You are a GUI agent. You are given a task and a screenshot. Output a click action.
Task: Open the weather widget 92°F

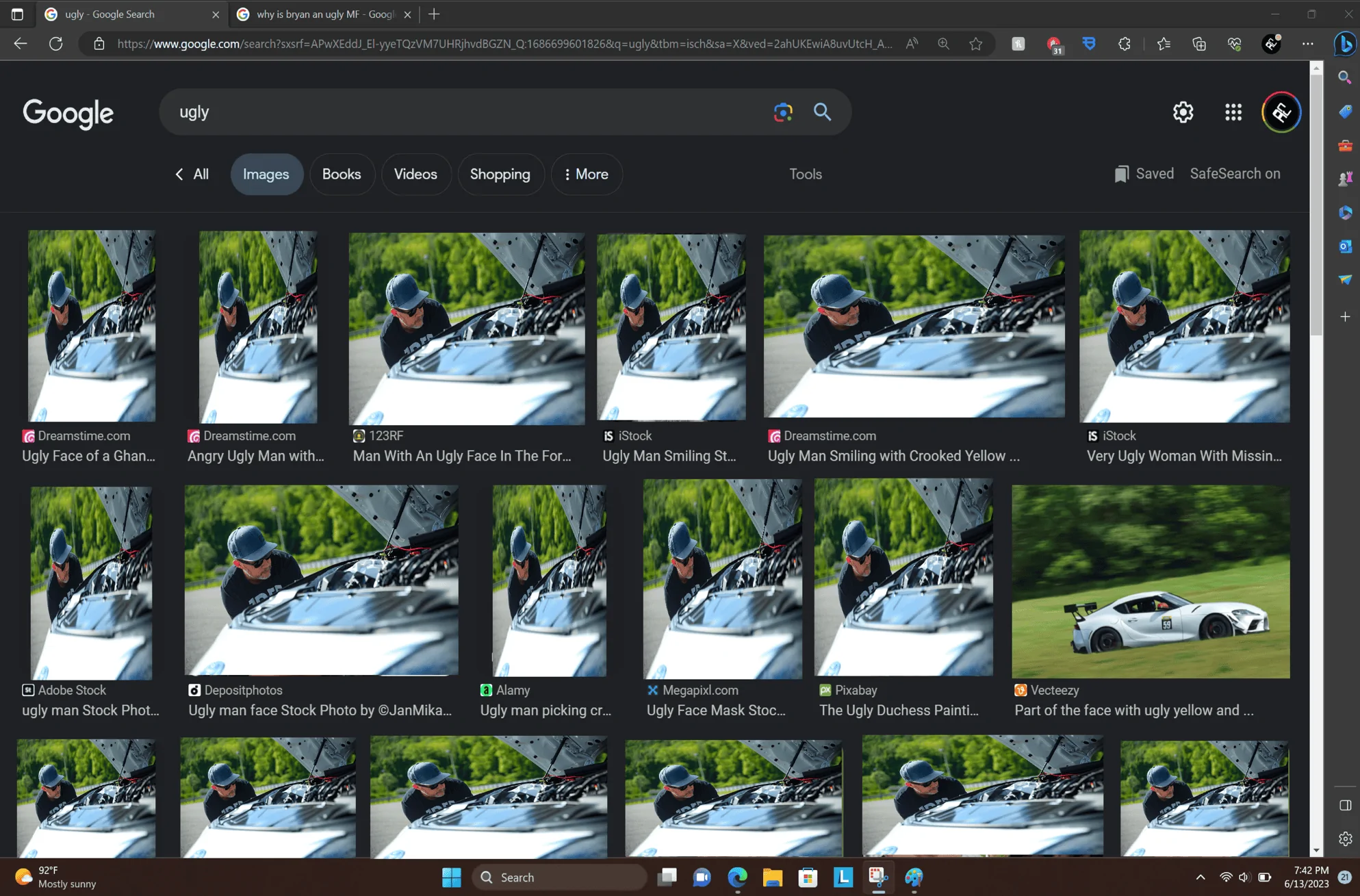pos(57,878)
